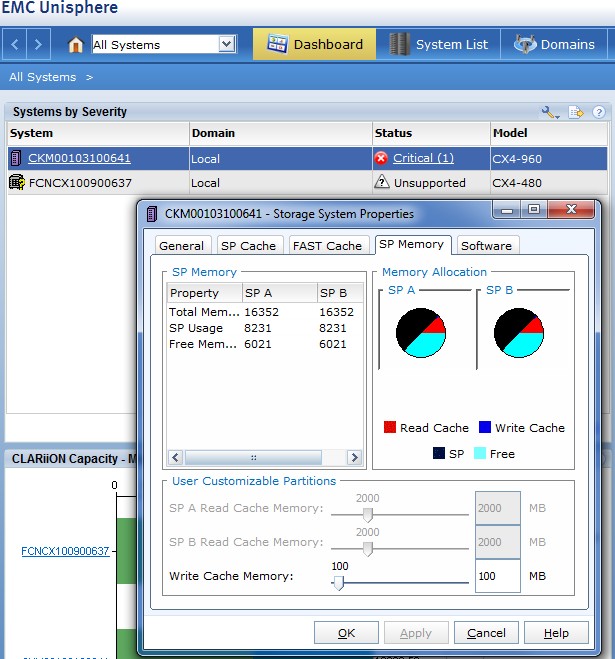Switch to the General tab
The height and width of the screenshot is (659, 615).
pyautogui.click(x=182, y=245)
